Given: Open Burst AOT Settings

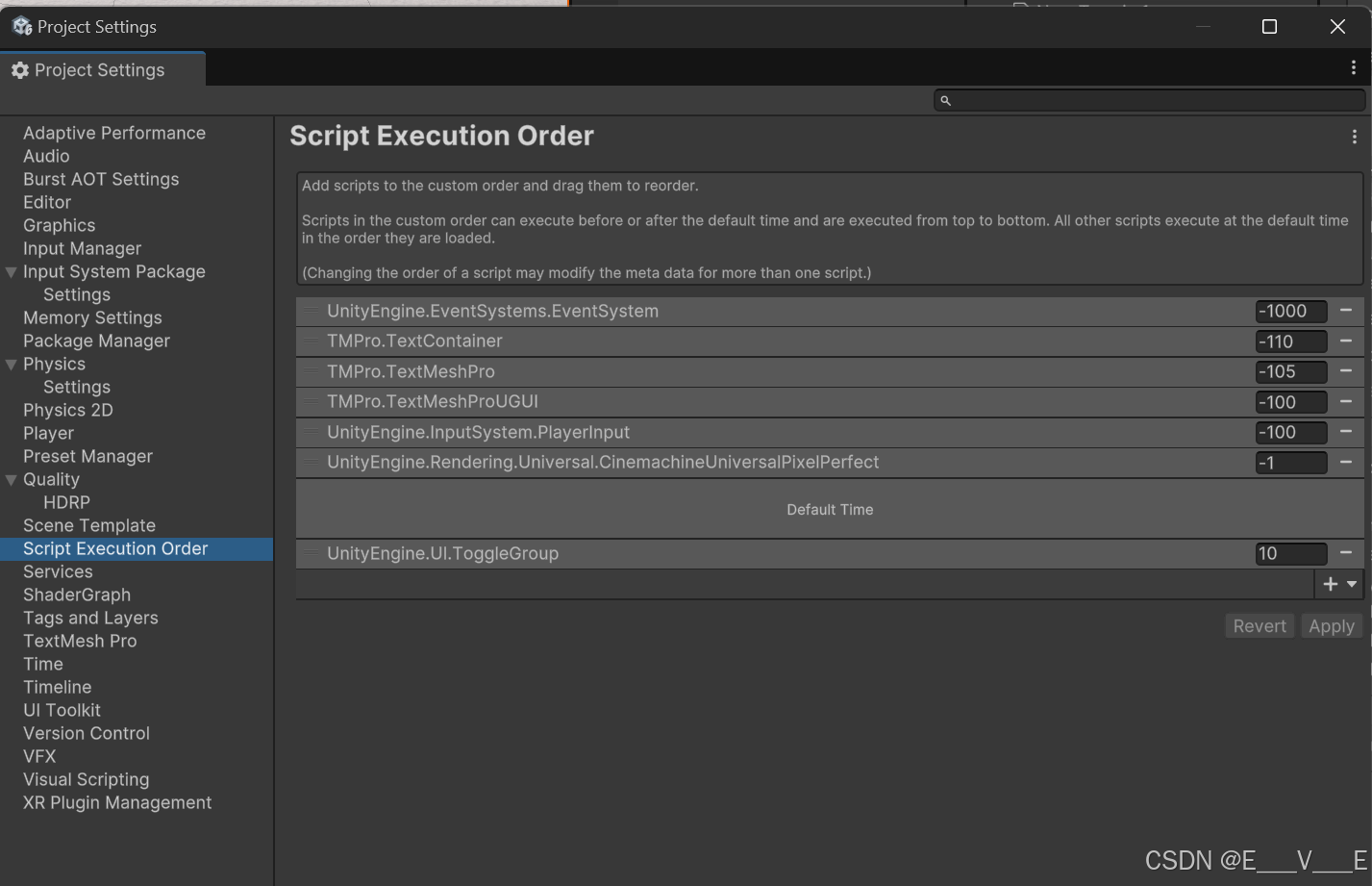Looking at the screenshot, I should pos(101,179).
